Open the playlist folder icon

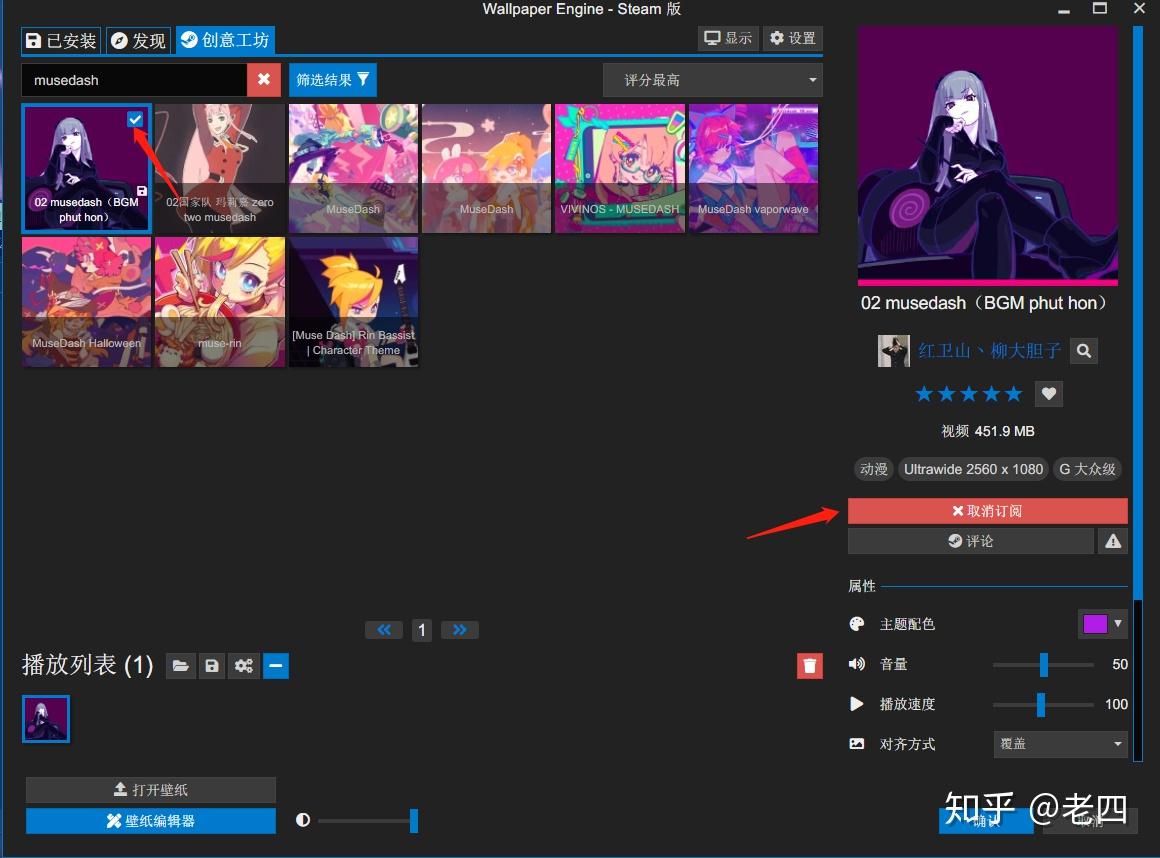tap(181, 666)
